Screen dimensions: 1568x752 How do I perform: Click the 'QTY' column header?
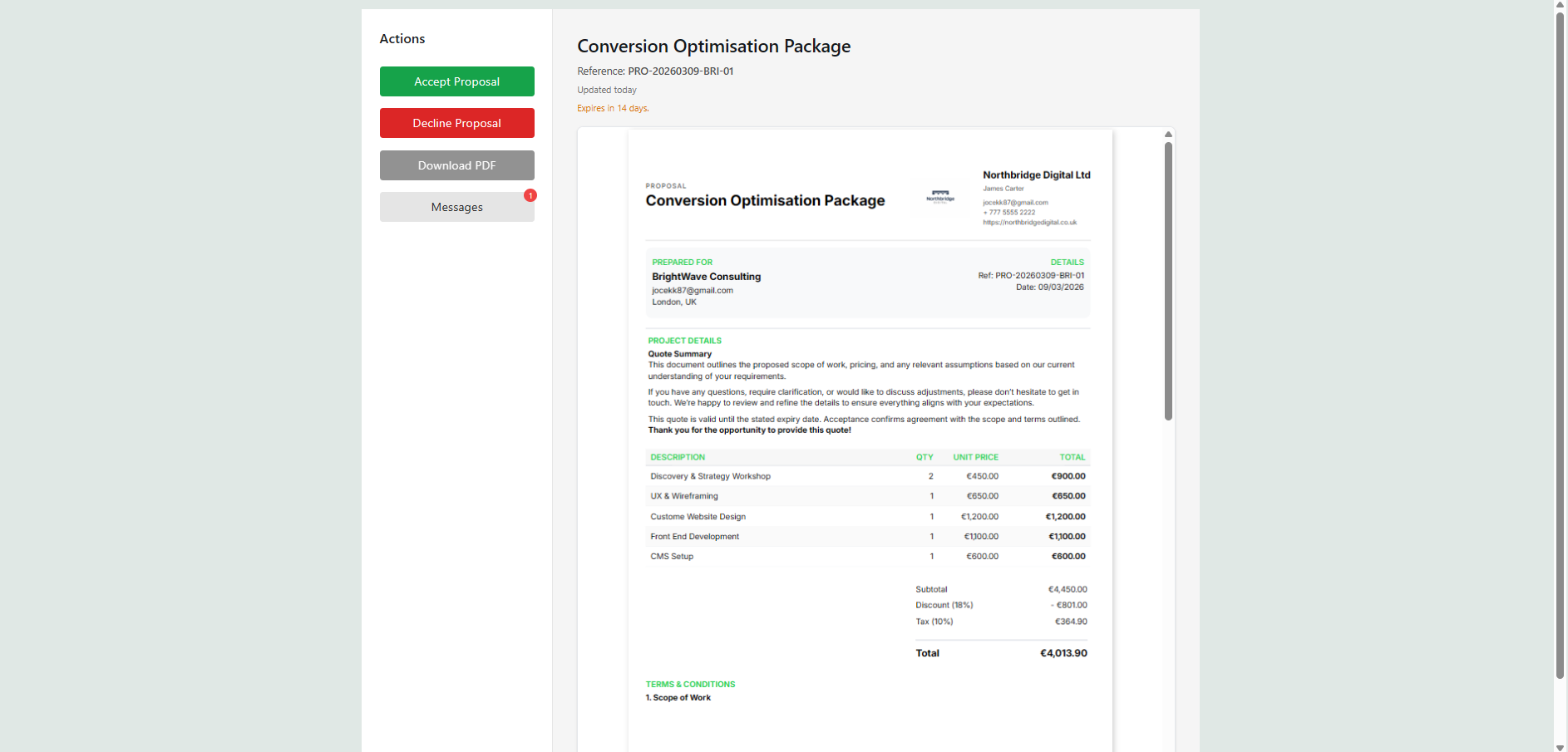coord(925,458)
